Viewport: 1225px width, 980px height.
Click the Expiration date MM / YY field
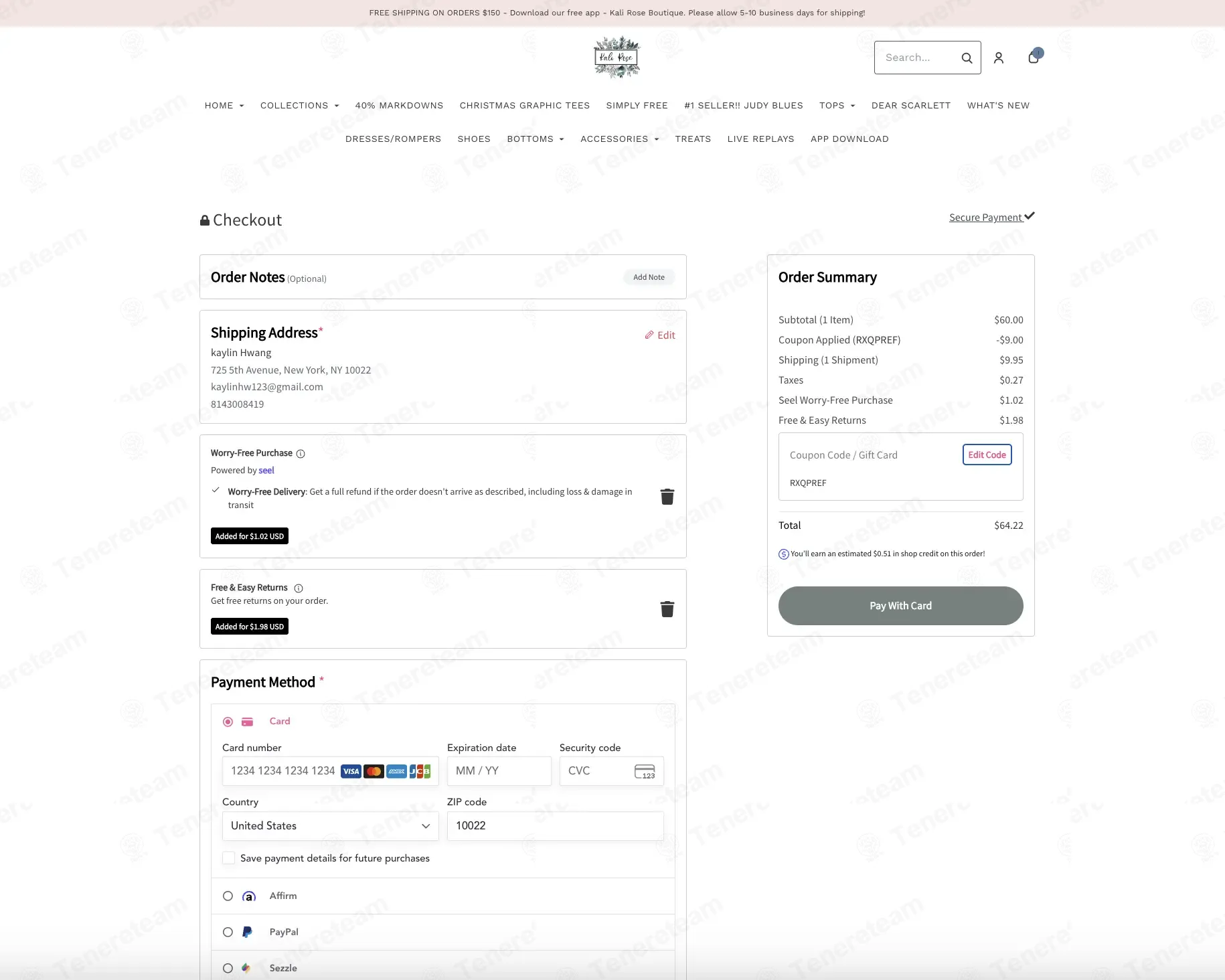[x=499, y=771]
